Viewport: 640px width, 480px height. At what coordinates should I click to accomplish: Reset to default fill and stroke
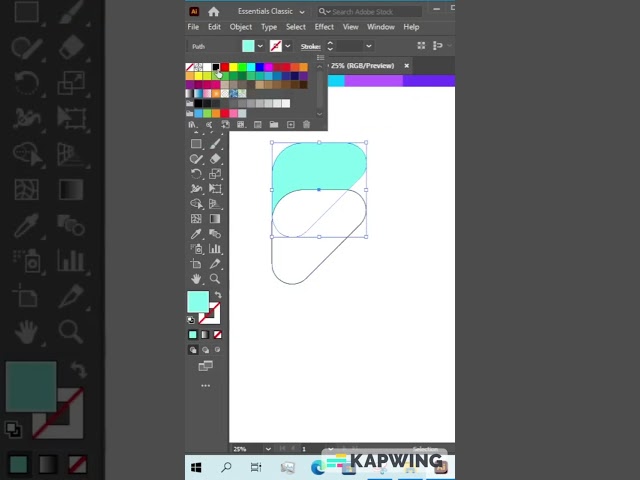coord(191,320)
